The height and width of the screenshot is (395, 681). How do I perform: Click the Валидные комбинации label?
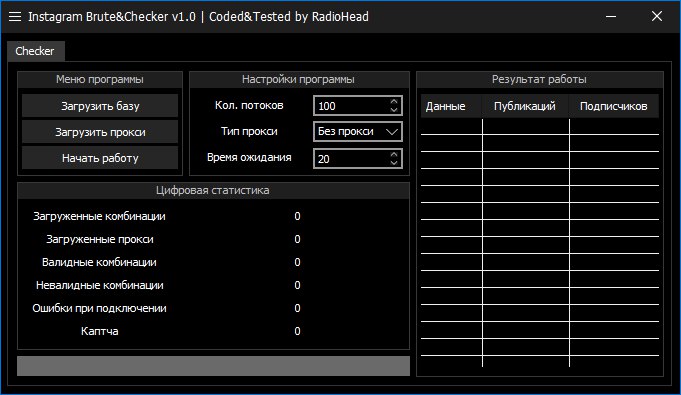click(99, 262)
